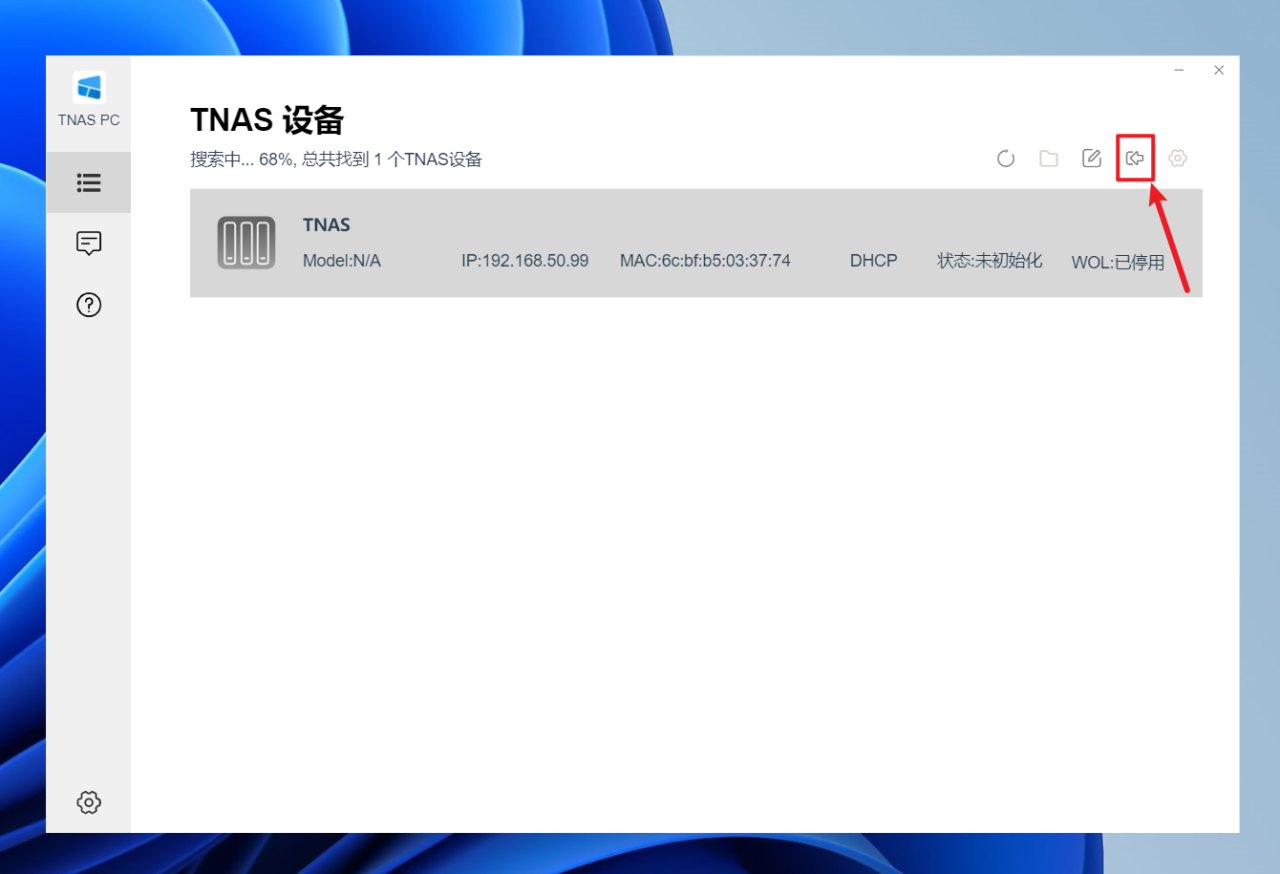Open settings gear in the sidebar
This screenshot has width=1280, height=874.
(89, 802)
